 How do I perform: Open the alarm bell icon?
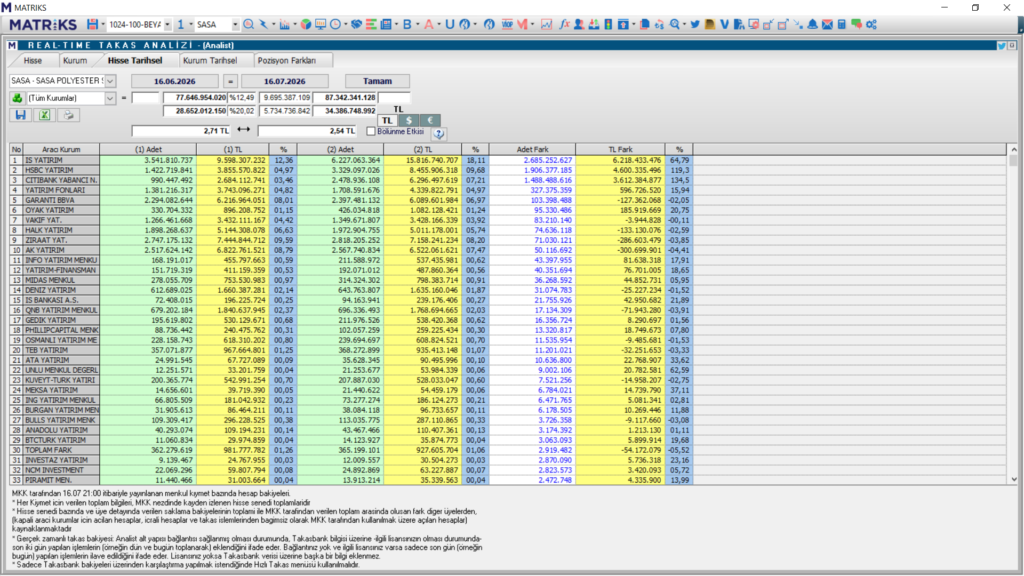tap(812, 24)
